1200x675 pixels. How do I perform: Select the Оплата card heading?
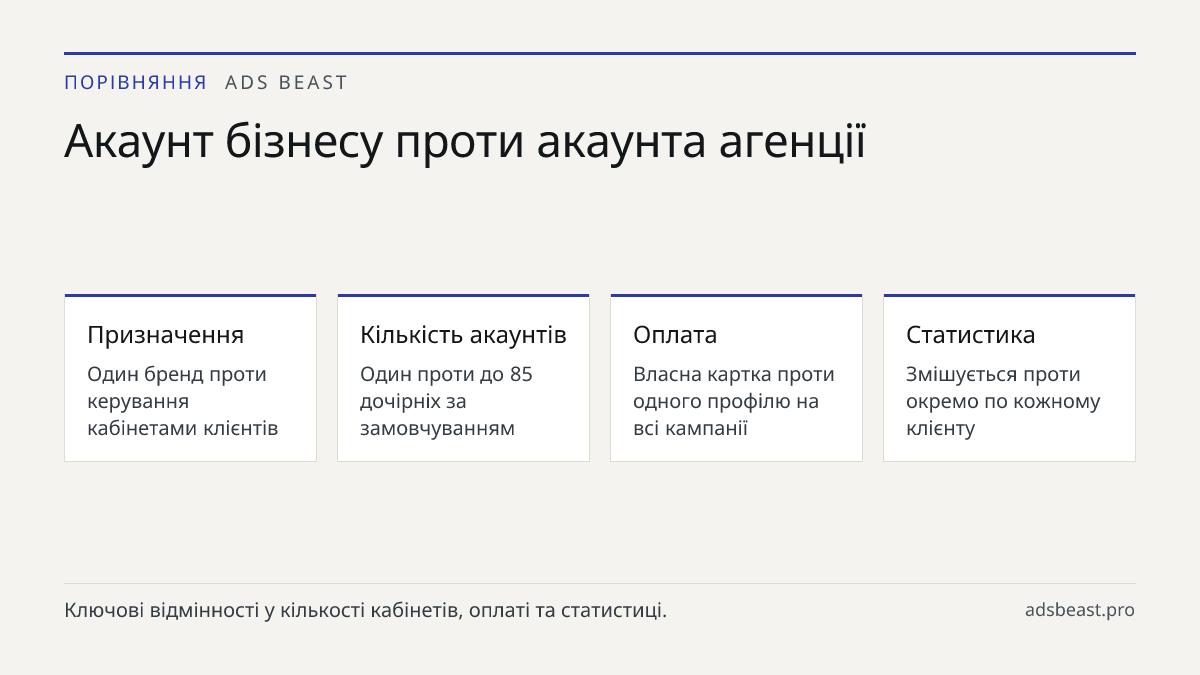(675, 335)
